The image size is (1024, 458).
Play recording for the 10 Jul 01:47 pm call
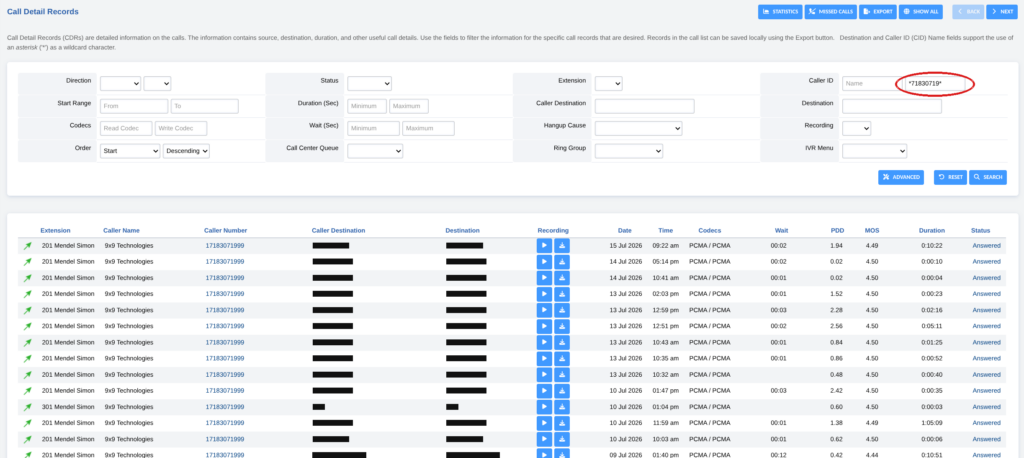pos(544,390)
